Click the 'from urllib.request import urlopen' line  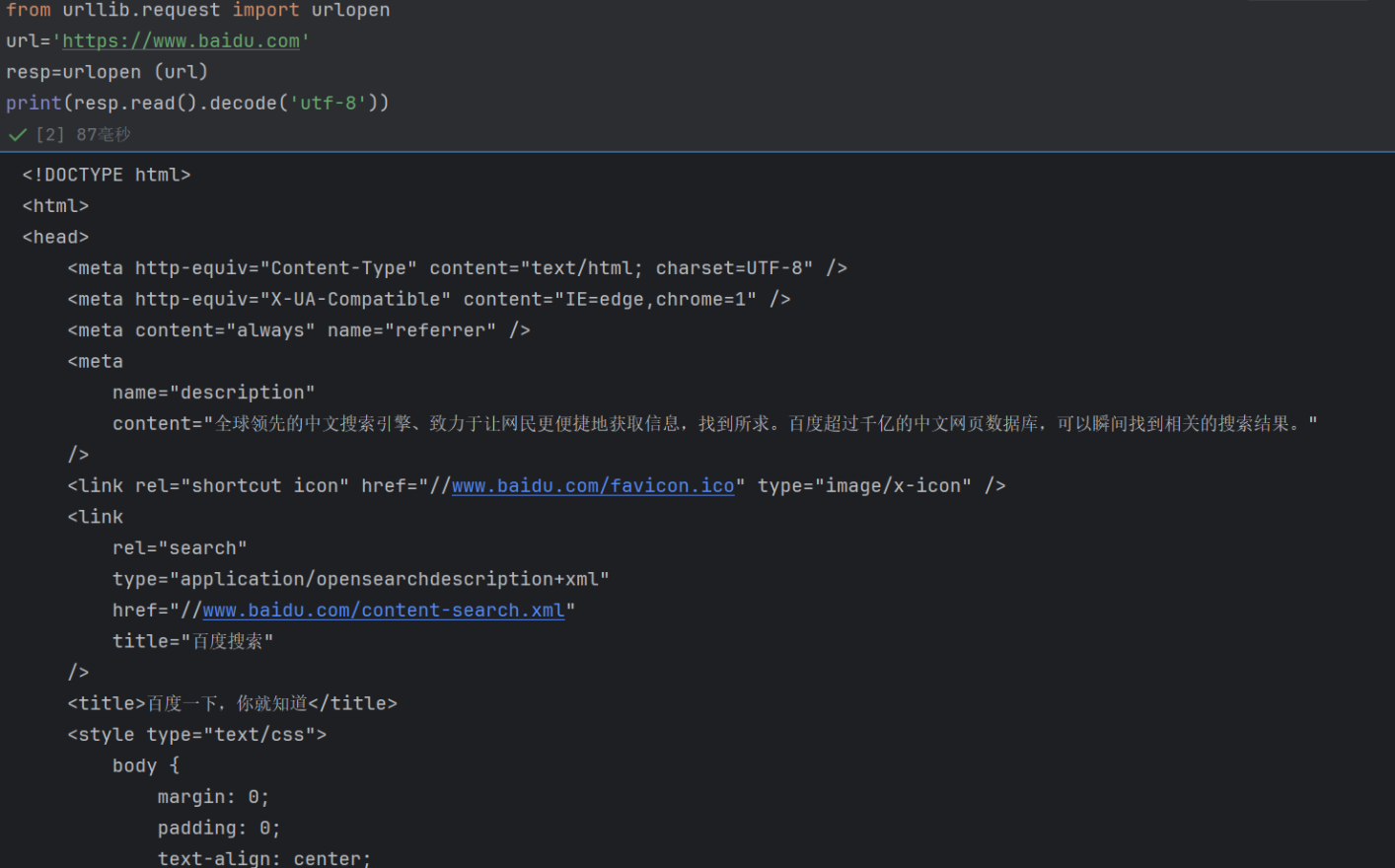coord(198,10)
